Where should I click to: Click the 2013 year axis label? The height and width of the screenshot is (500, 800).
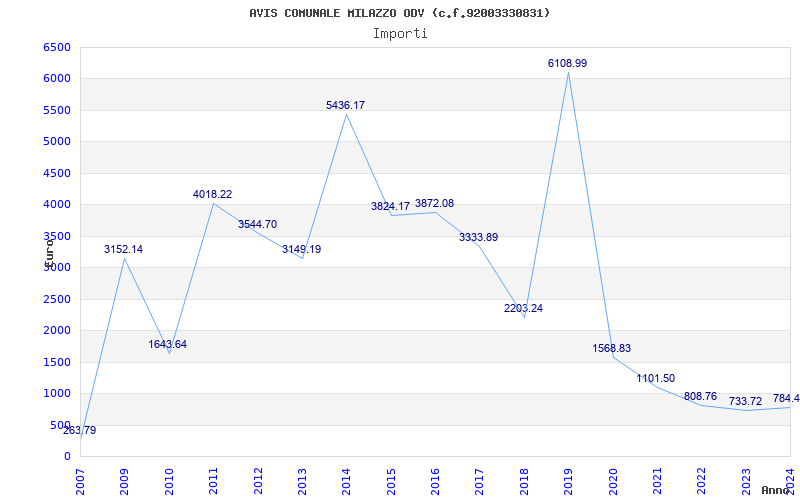tap(303, 481)
